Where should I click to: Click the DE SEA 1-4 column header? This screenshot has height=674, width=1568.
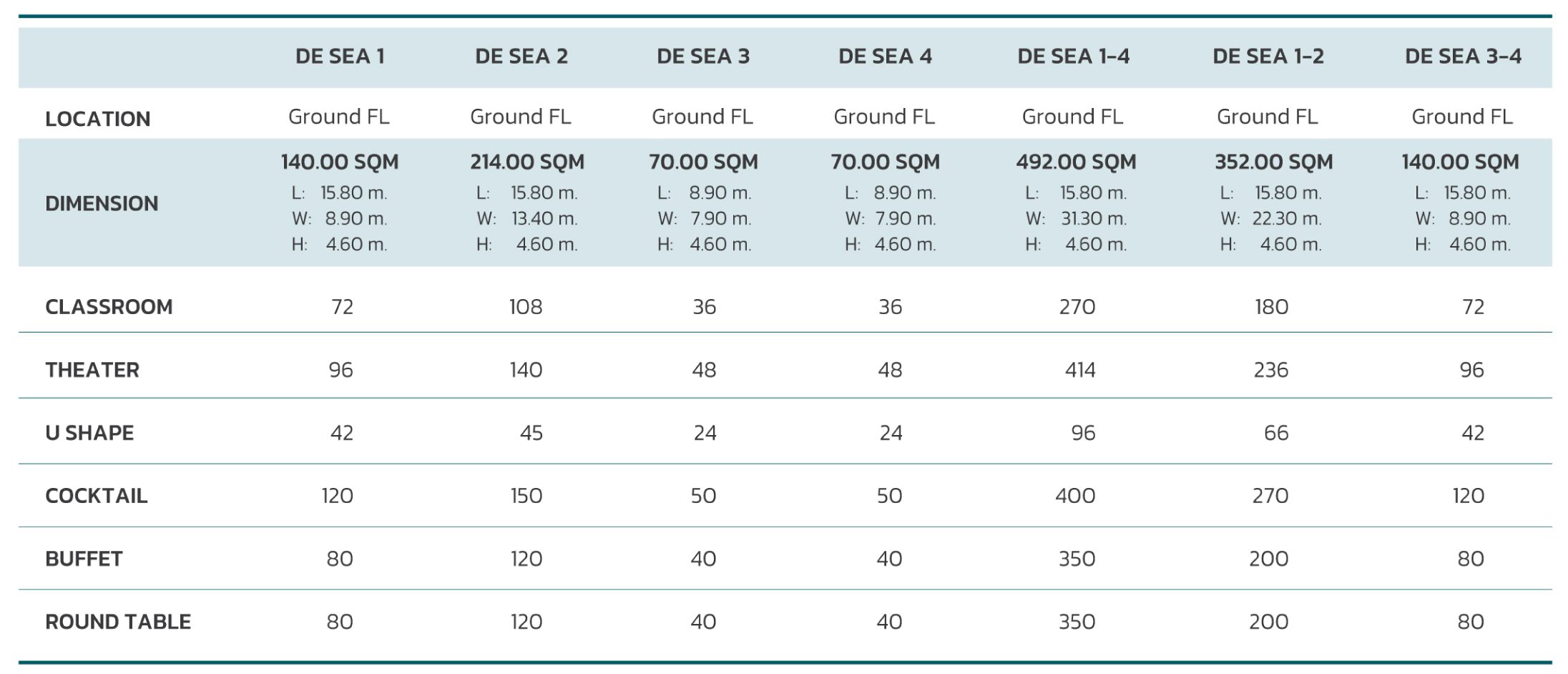tap(1073, 57)
